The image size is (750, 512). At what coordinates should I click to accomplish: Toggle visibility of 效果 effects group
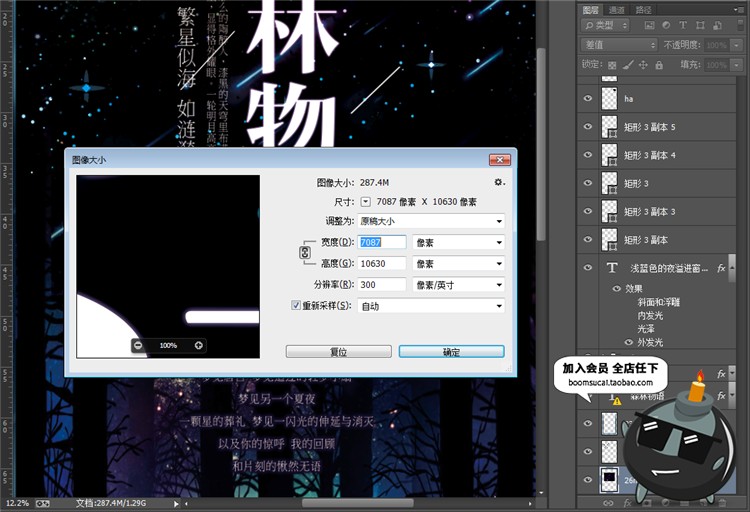tap(617, 289)
